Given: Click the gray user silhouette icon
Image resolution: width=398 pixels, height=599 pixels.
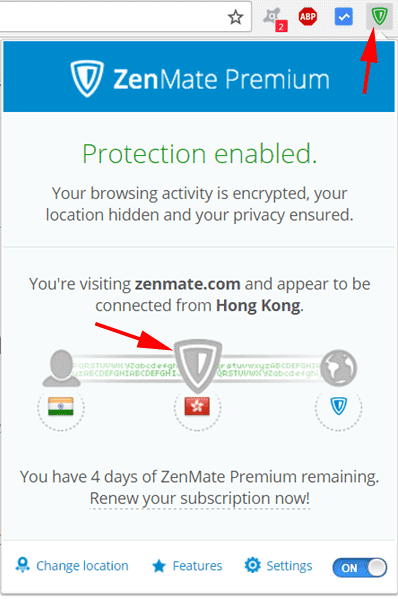Looking at the screenshot, I should coord(61,367).
